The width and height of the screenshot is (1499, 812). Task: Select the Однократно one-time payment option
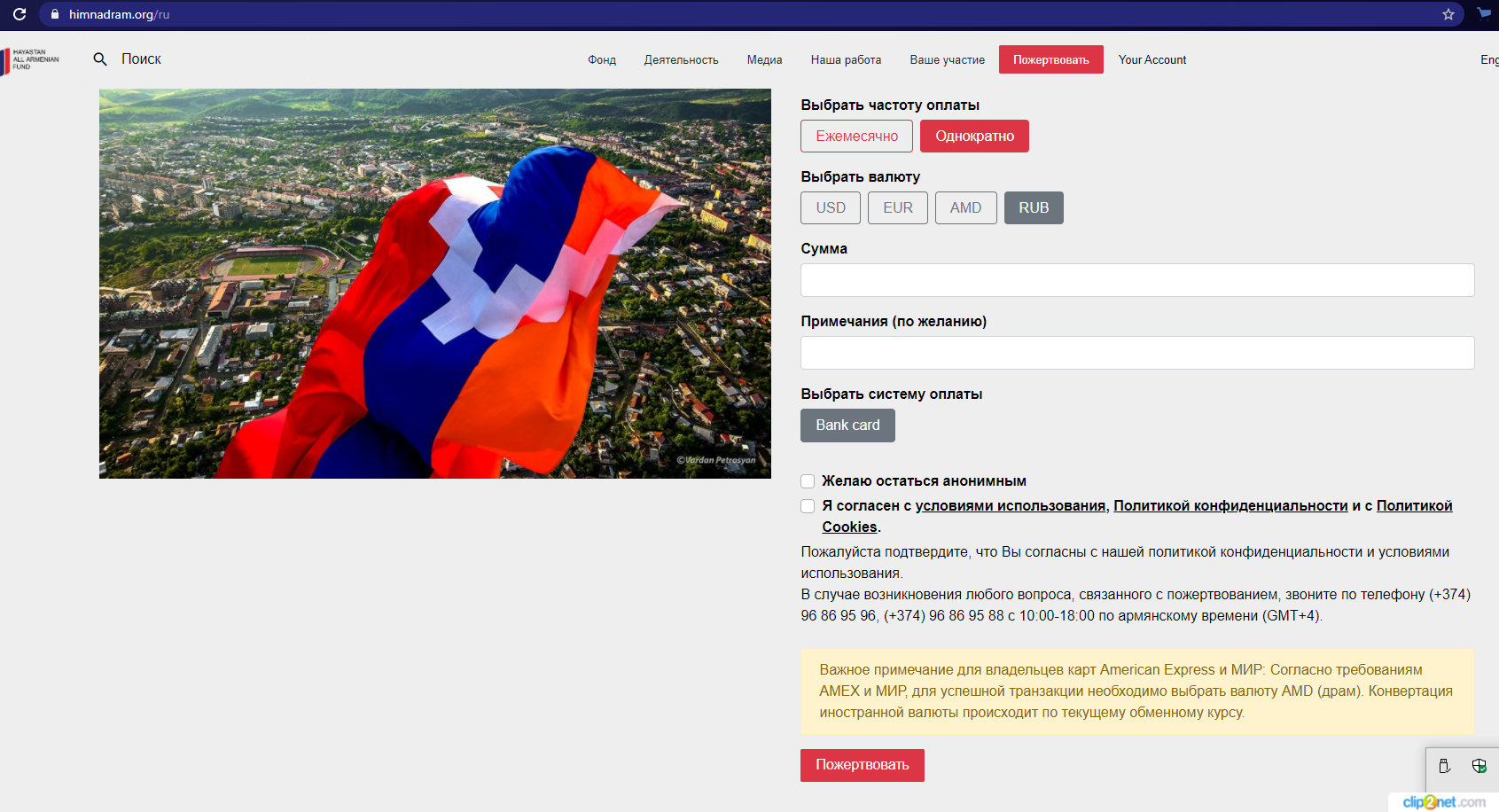[x=974, y=137]
